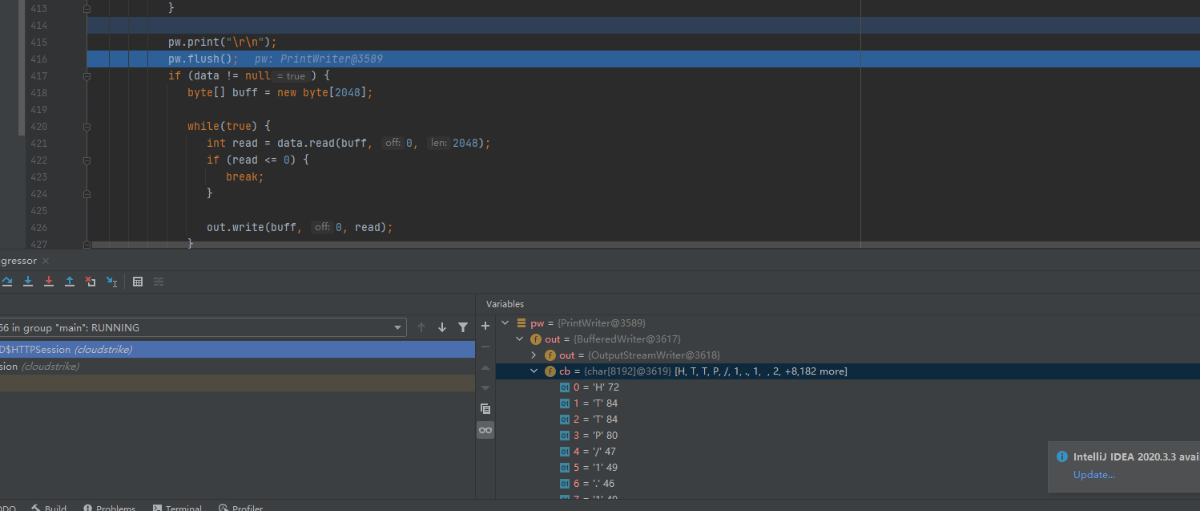The width and height of the screenshot is (1200, 511).
Task: Toggle show watches glasses icon
Action: tap(486, 429)
